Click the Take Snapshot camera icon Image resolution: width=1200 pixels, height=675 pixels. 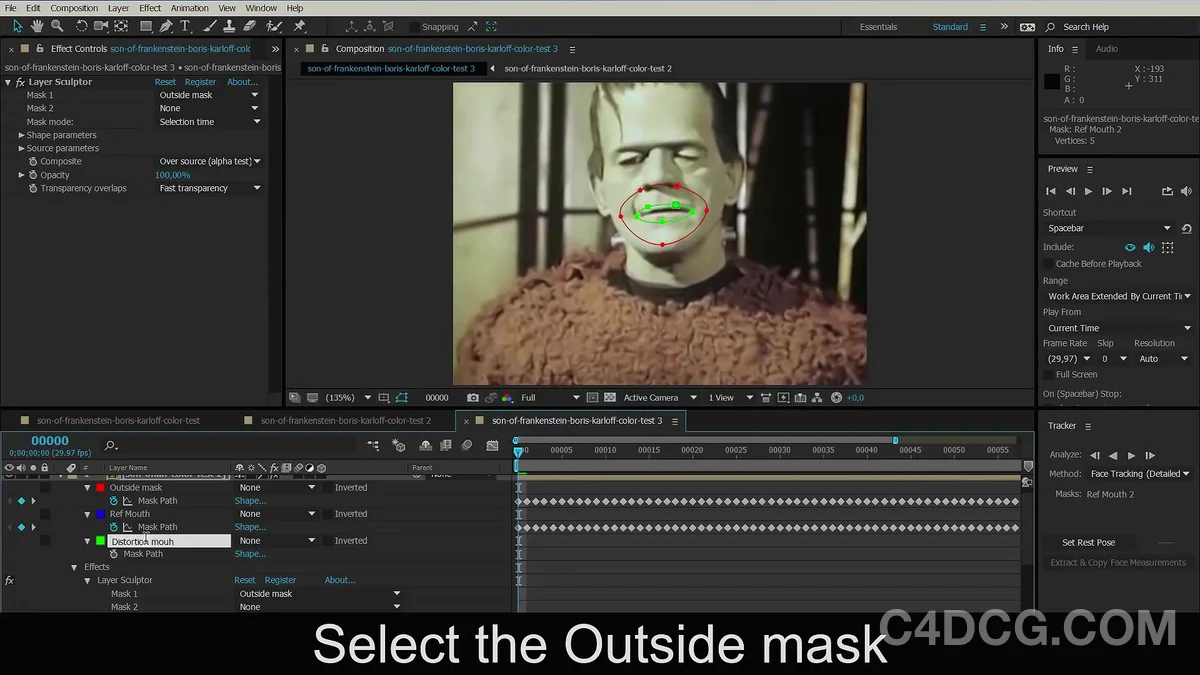point(473,397)
